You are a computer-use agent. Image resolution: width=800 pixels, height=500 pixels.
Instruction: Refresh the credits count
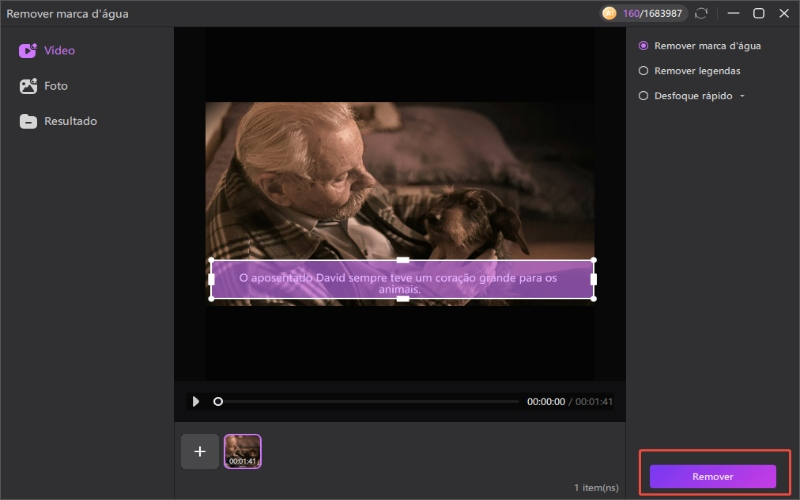coord(702,13)
